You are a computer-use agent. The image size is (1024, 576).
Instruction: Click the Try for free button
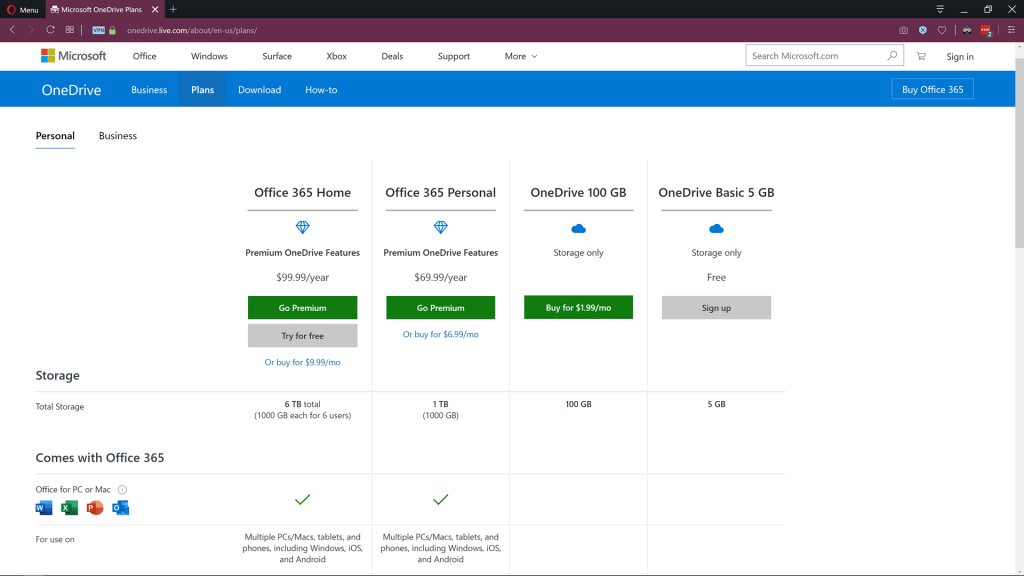point(302,336)
